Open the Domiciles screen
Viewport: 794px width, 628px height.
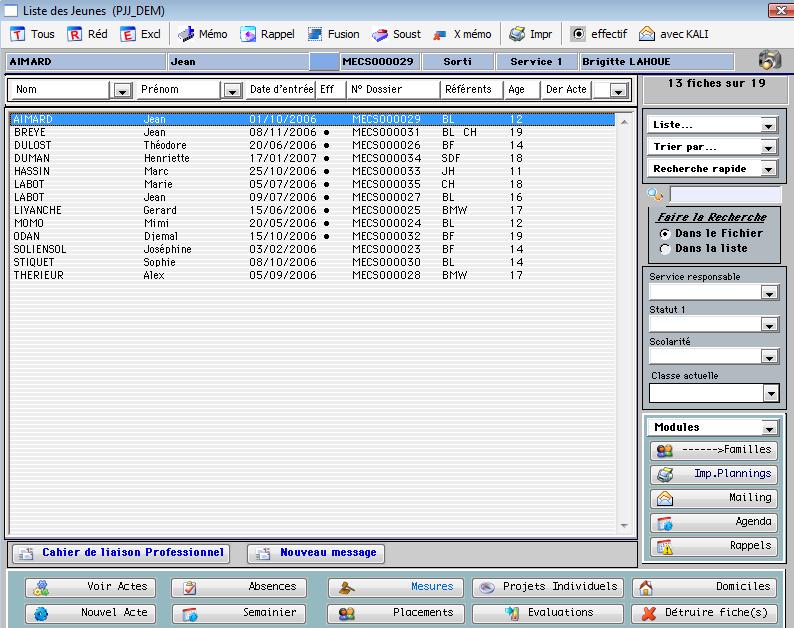704,587
